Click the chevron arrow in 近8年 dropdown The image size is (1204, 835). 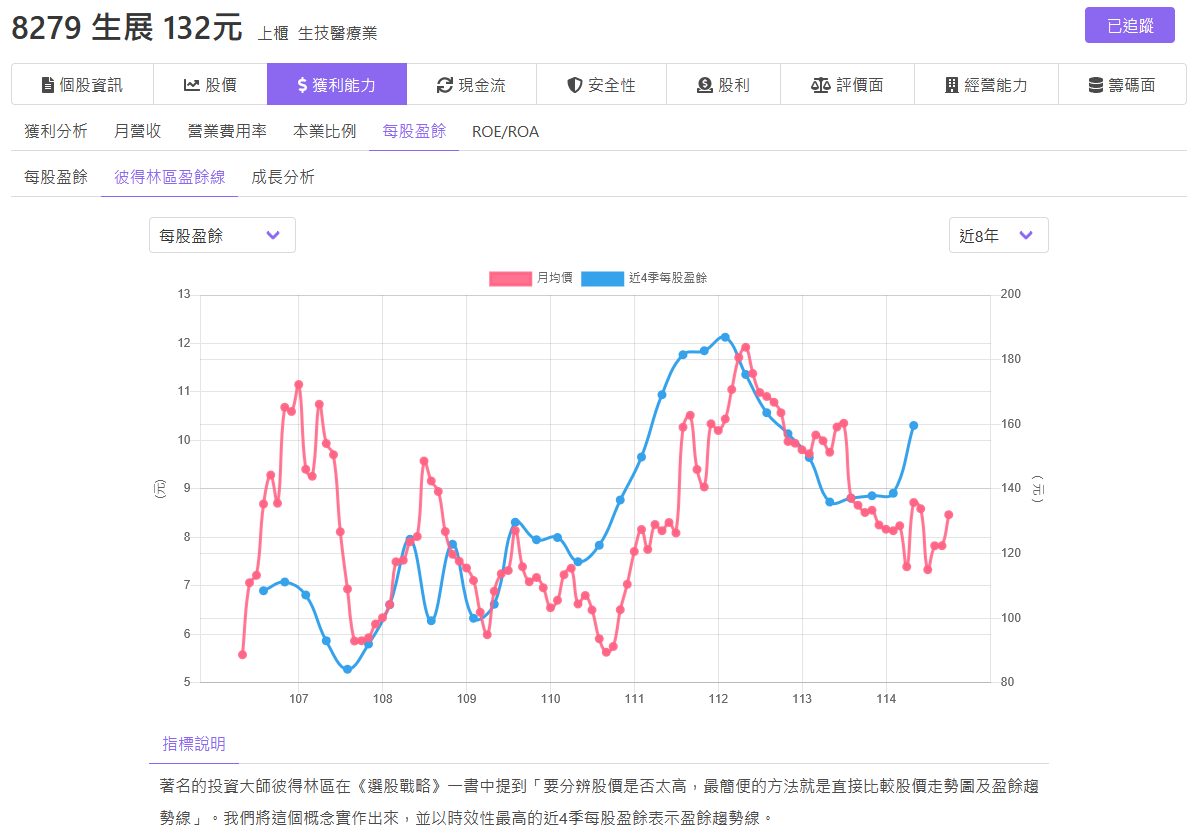1025,235
